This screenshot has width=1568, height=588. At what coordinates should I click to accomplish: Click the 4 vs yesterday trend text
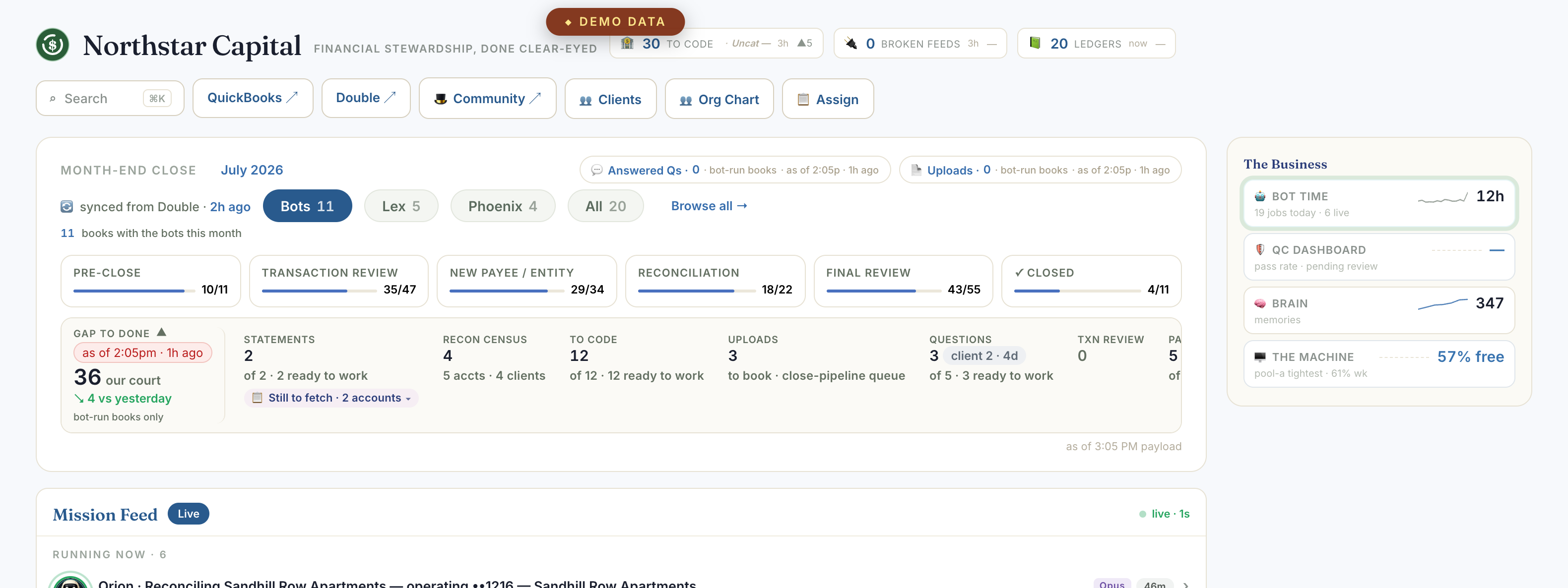(123, 398)
